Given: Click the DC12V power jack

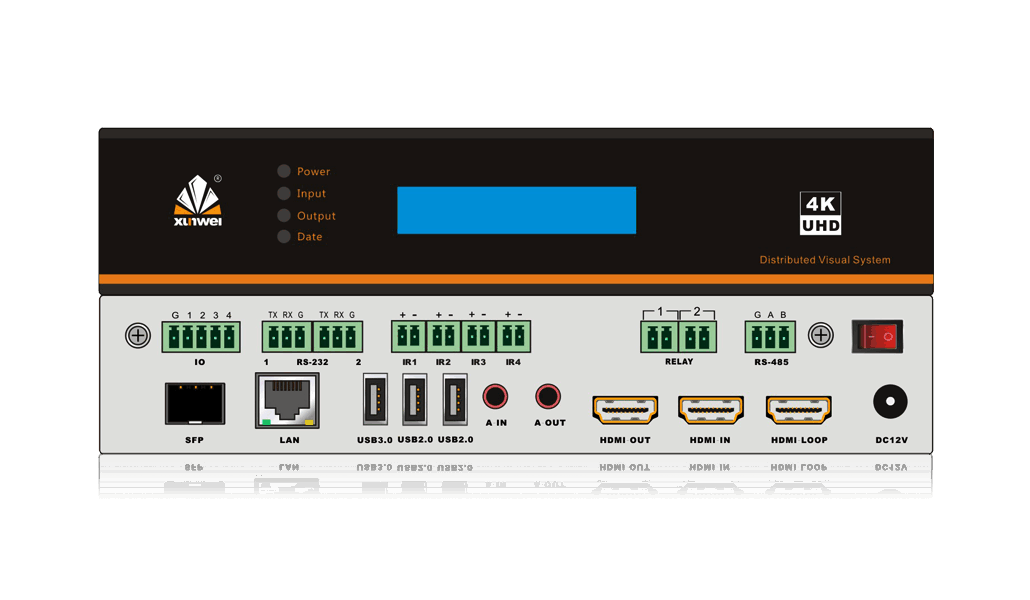Looking at the screenshot, I should (x=889, y=403).
